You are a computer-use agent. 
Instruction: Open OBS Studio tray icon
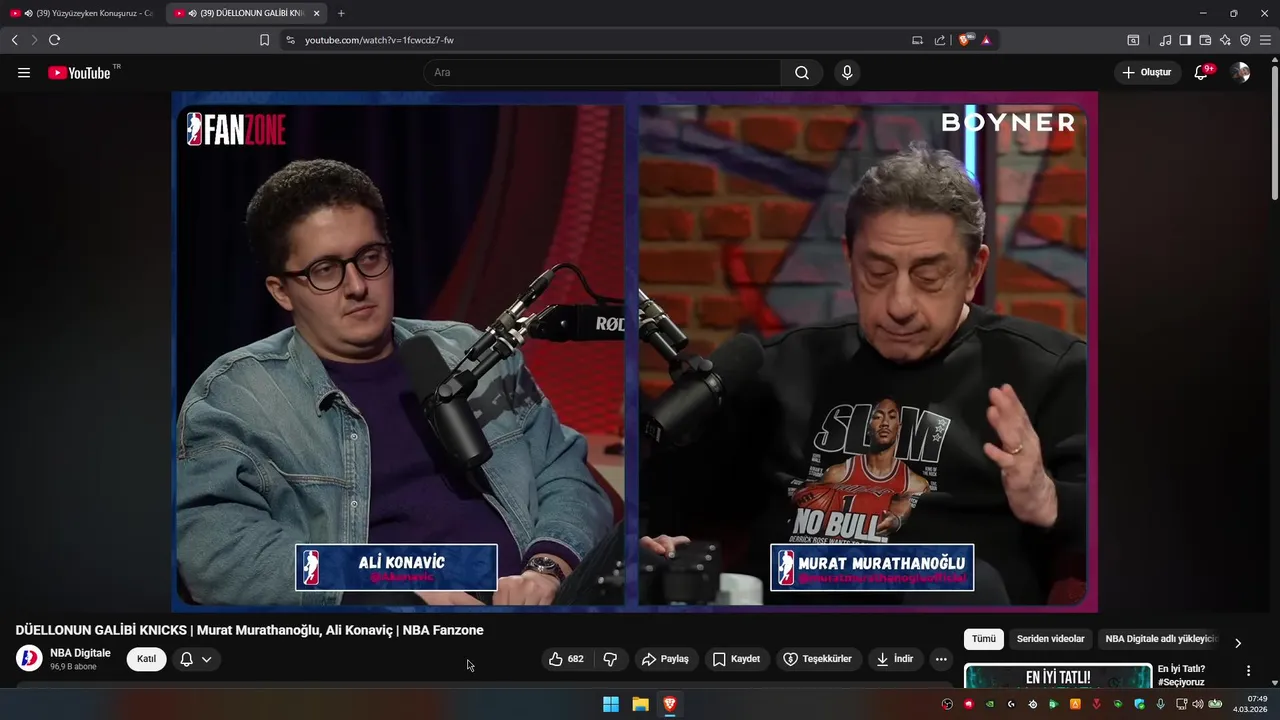[x=946, y=704]
